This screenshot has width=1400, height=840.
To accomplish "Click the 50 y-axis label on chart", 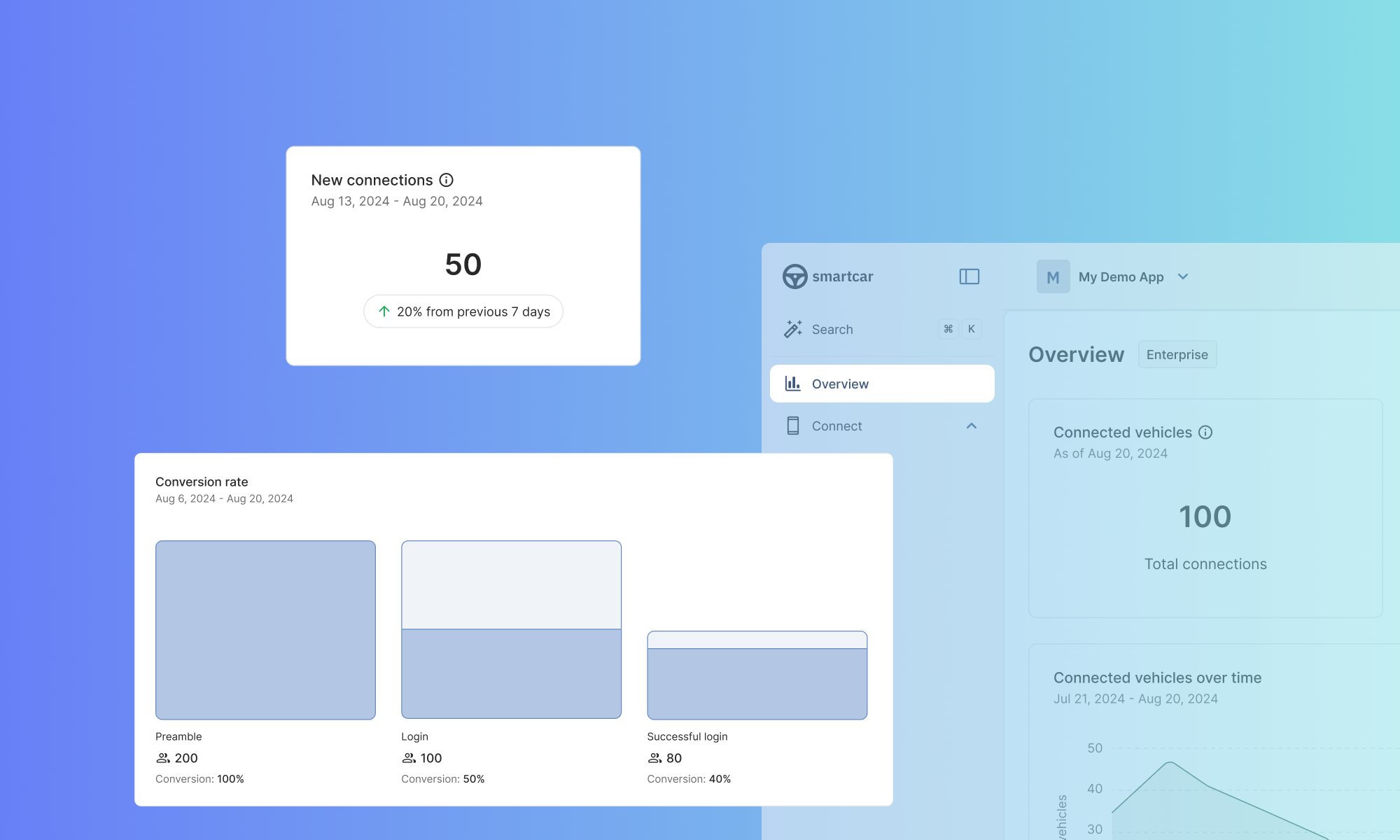I will pos(1095,748).
